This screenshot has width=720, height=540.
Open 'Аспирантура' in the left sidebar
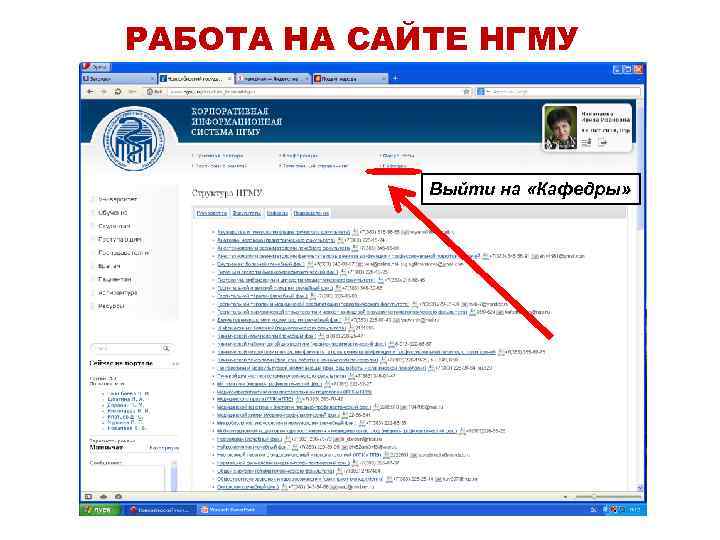tap(118, 292)
